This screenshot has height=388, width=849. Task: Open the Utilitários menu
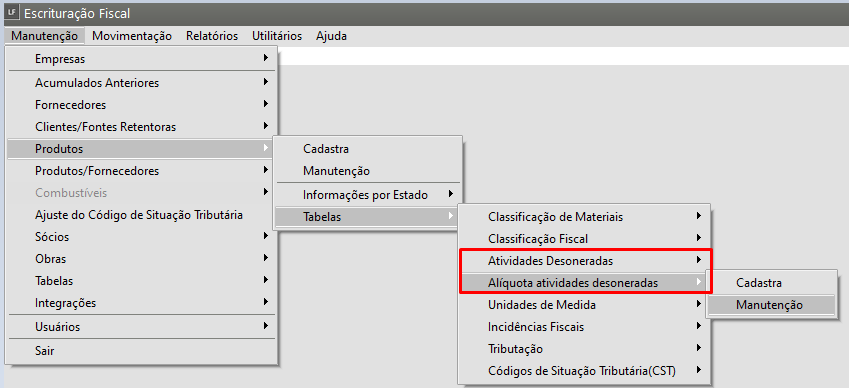click(277, 36)
